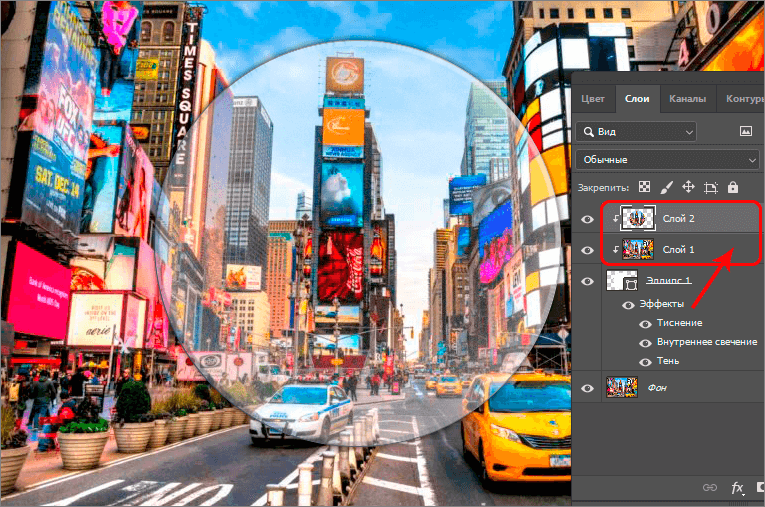Select the Слой 2 layer thumbnail
This screenshot has height=507, width=765.
638,219
